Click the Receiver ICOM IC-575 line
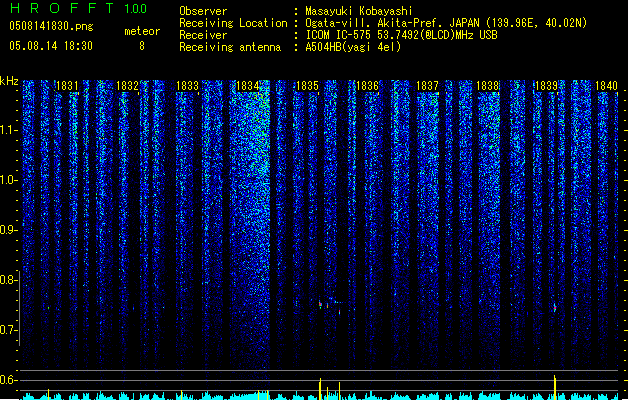Viewport: 629px width, 400px height. [401, 35]
